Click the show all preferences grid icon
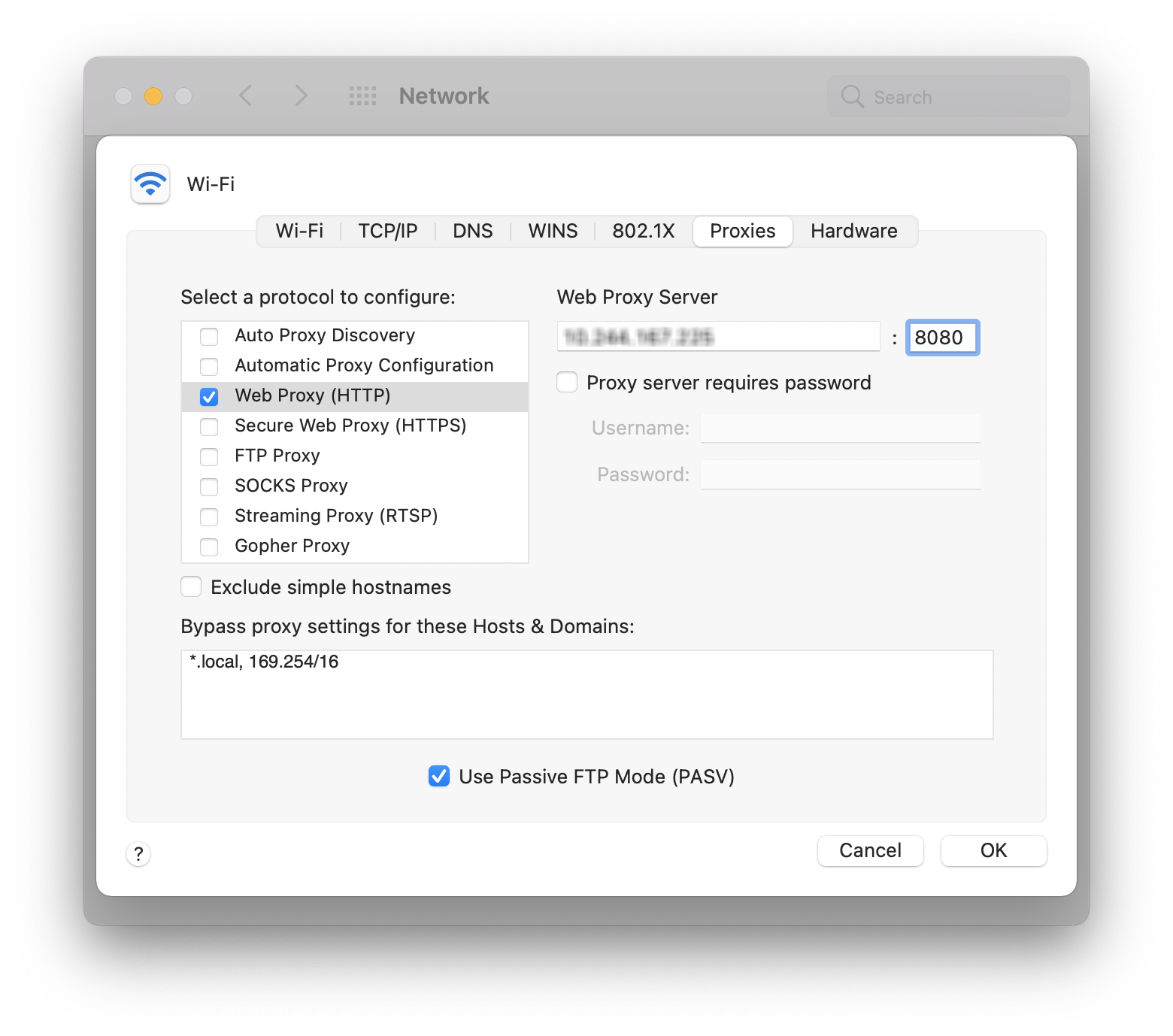The image size is (1173, 1036). 362,96
